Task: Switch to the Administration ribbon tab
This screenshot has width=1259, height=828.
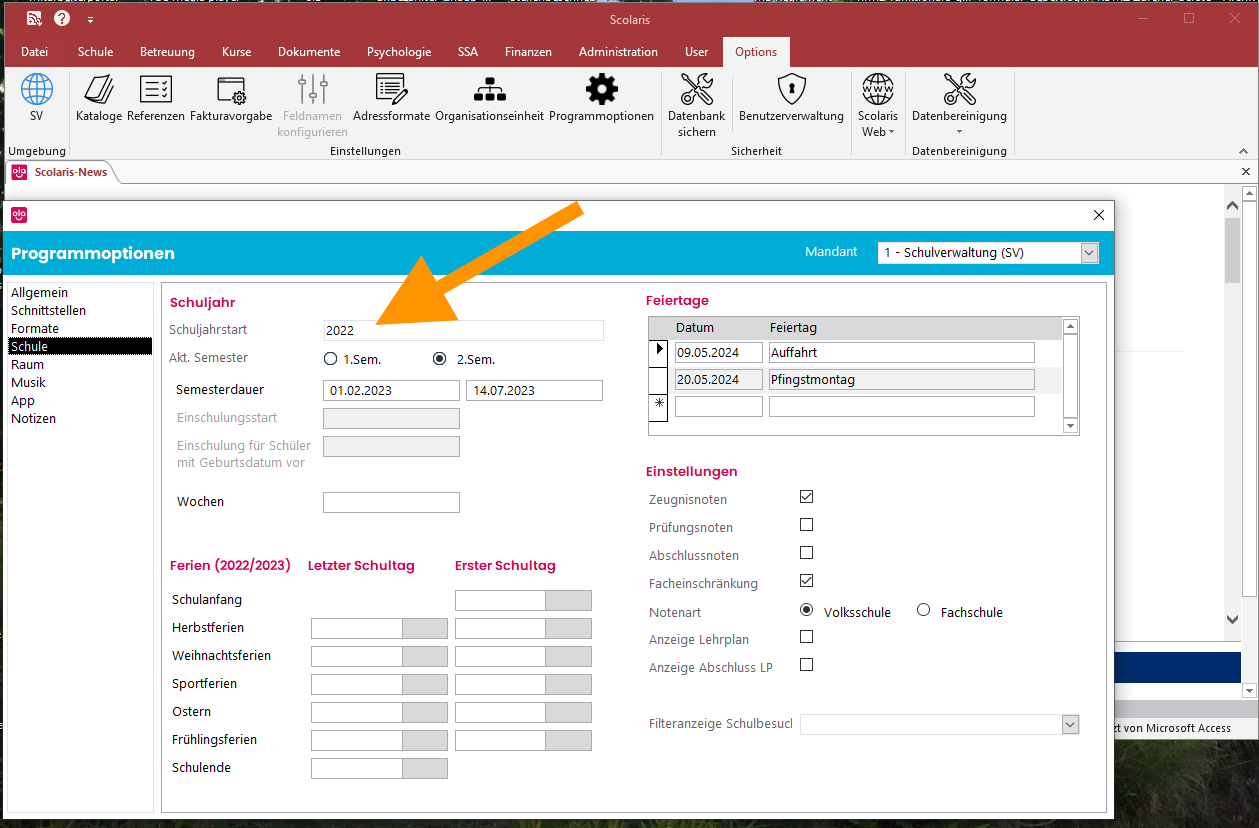Action: [618, 52]
